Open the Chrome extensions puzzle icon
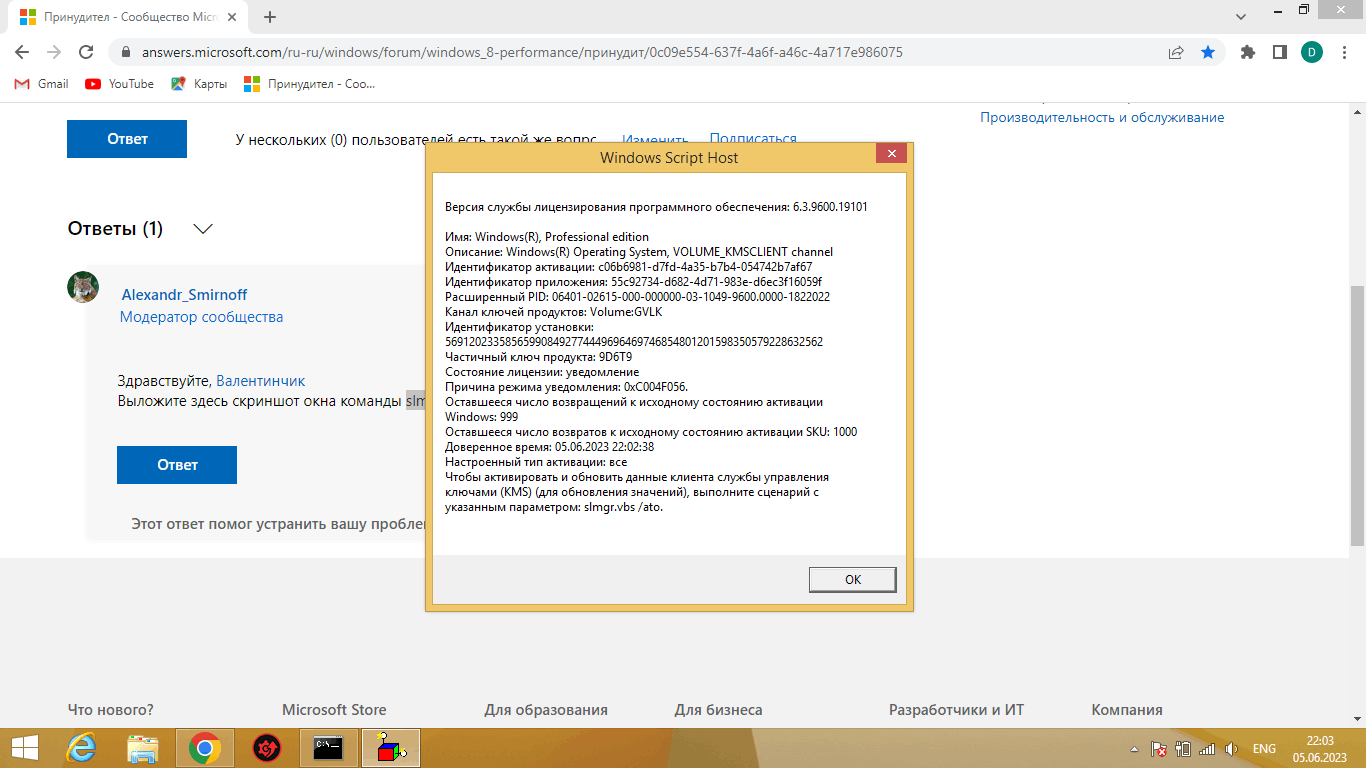 [x=1247, y=52]
